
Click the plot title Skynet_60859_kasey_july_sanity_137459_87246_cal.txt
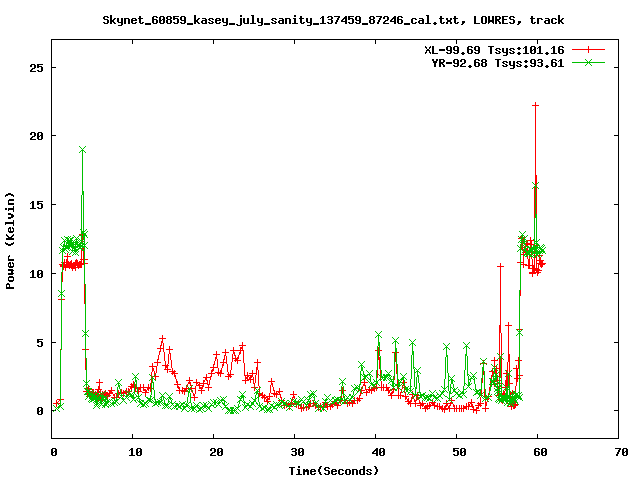tap(333, 20)
